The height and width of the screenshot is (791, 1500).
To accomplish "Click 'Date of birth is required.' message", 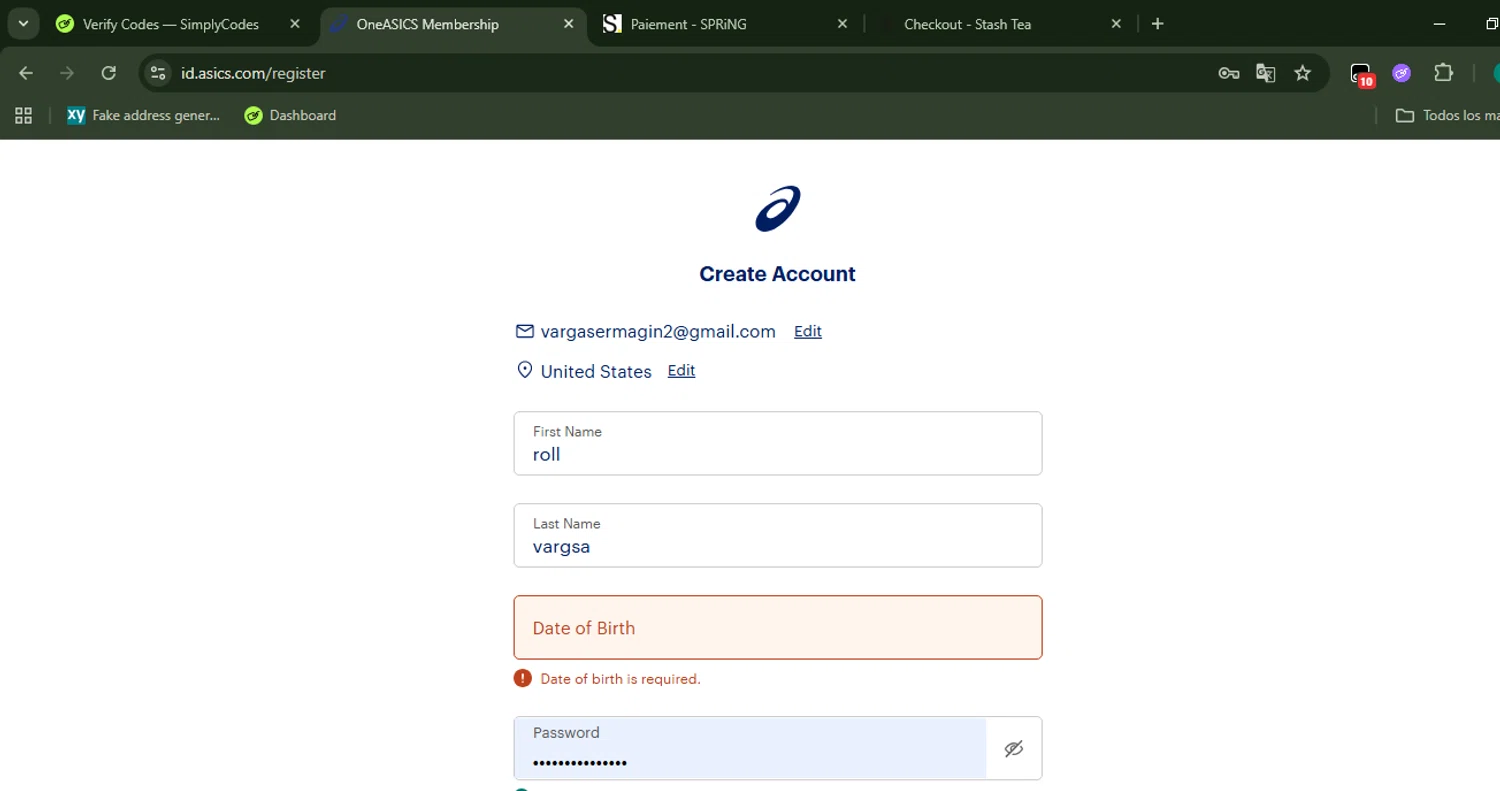I will click(620, 679).
